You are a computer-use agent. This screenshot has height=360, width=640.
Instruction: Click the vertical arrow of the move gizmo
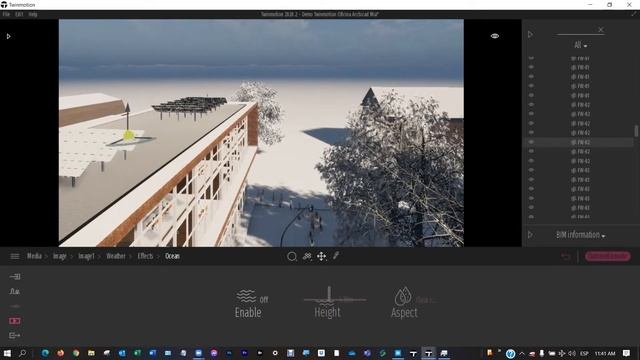[x=127, y=117]
